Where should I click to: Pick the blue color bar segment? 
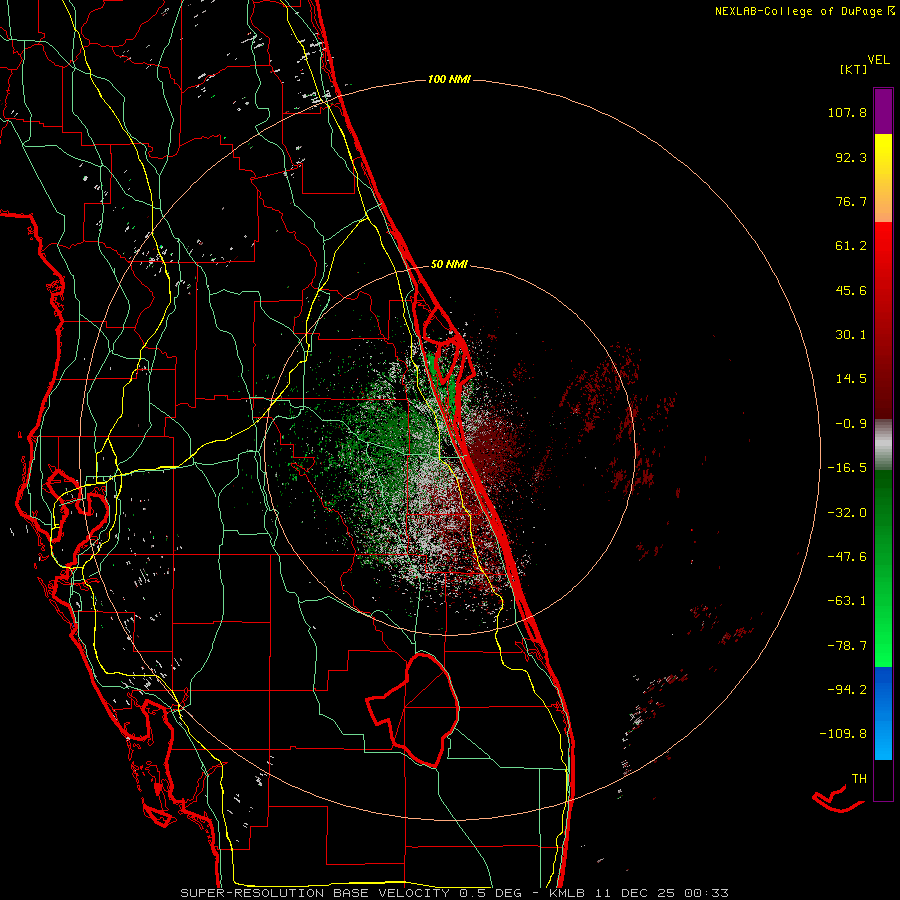point(883,713)
